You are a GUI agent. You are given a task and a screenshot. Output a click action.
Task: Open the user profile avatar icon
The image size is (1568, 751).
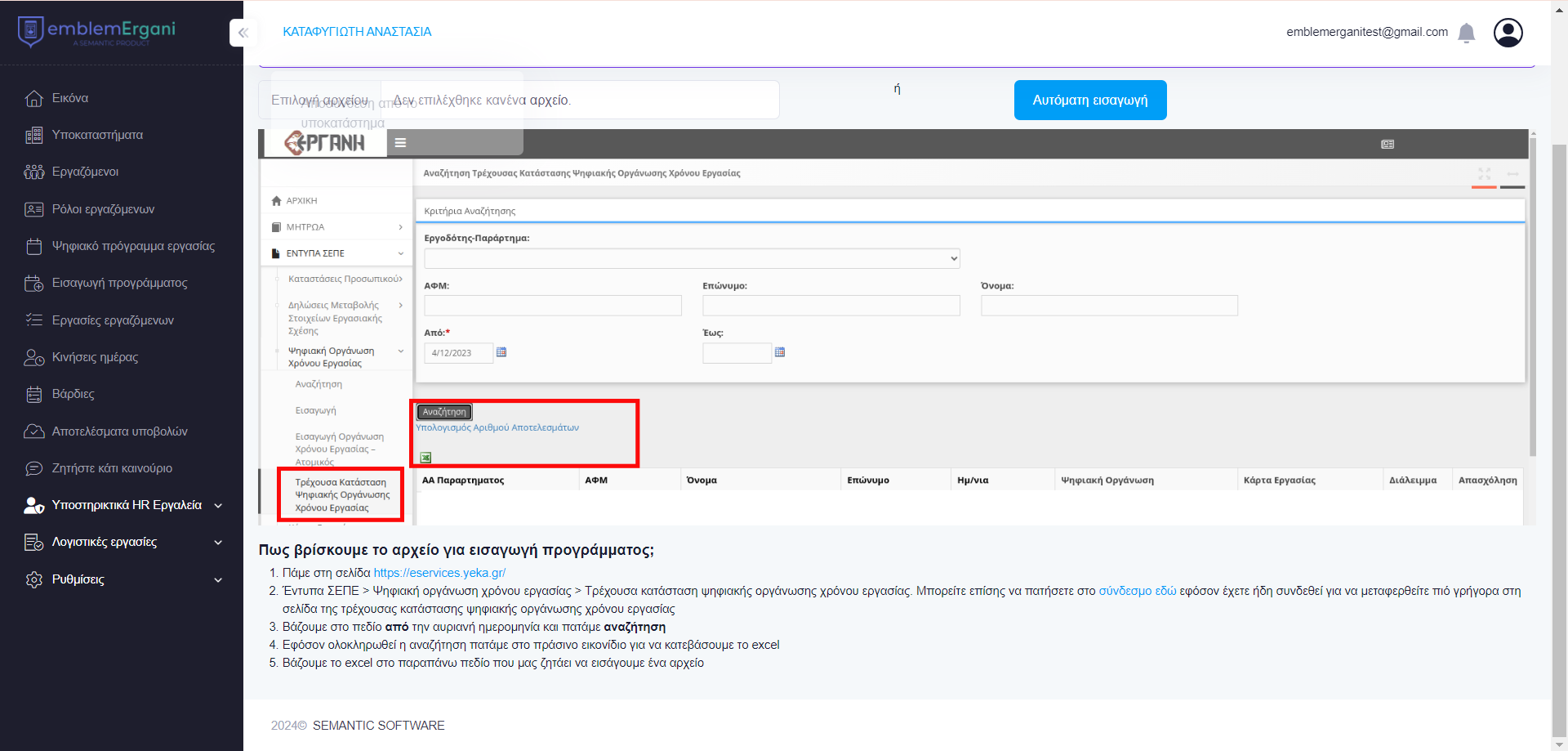1508,33
